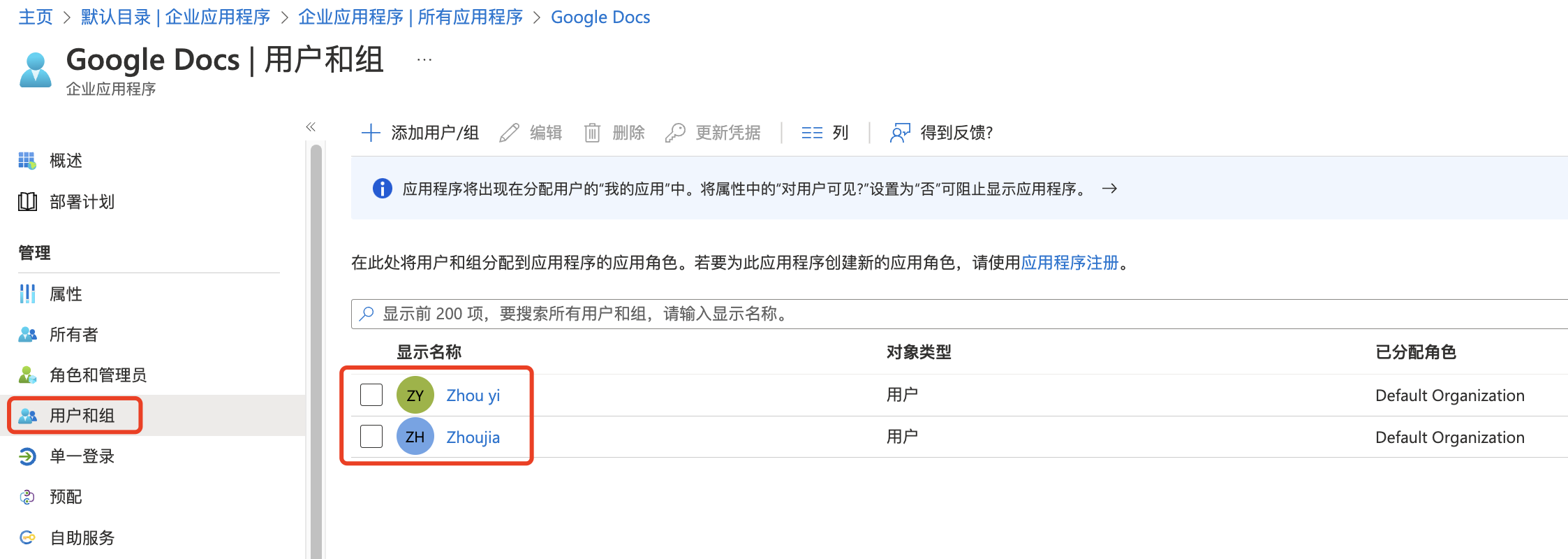Viewport: 1568px width, 559px height.
Task: Click the 编辑 edit toolbar button
Action: [531, 133]
